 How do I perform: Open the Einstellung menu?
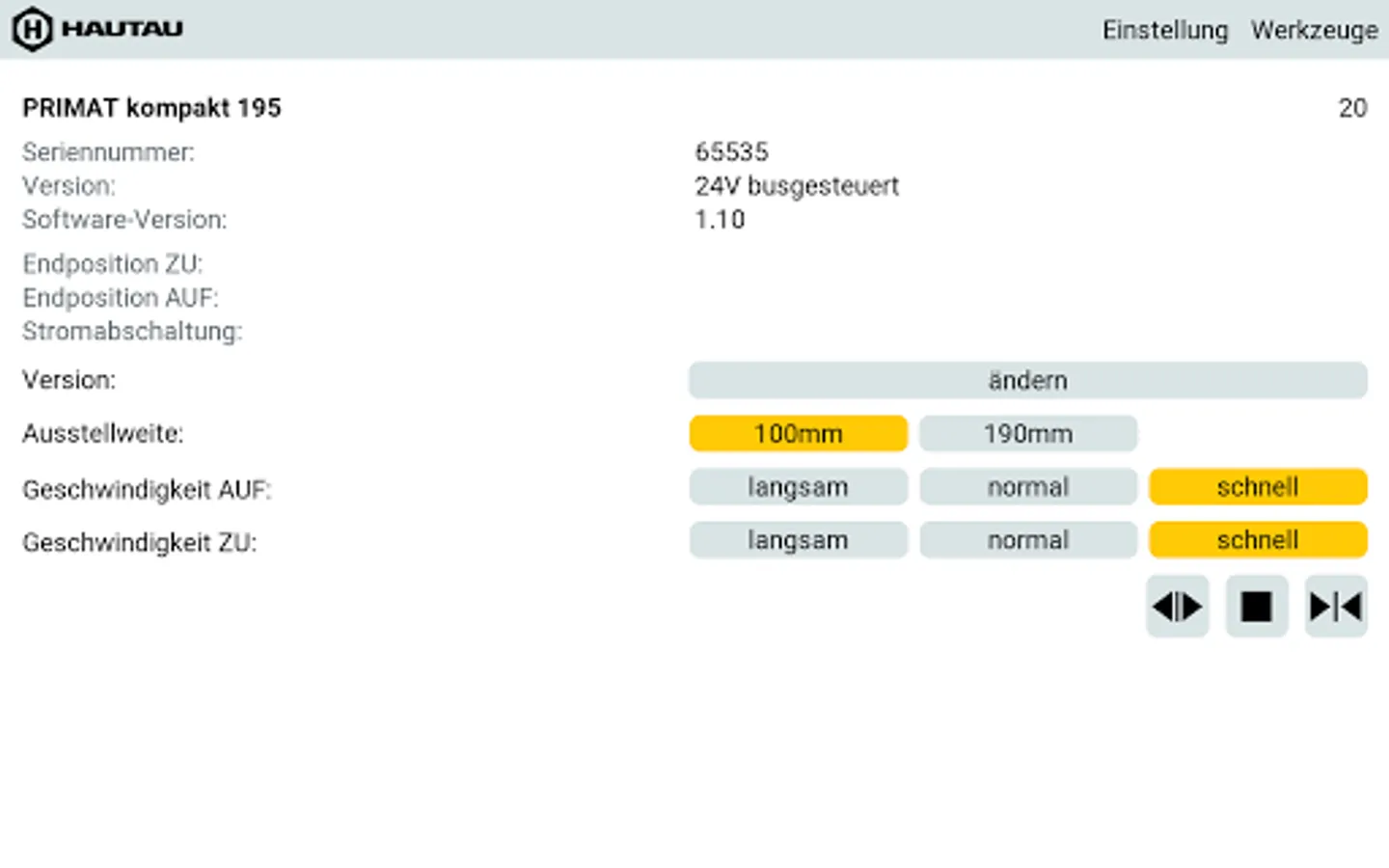coord(1165,30)
